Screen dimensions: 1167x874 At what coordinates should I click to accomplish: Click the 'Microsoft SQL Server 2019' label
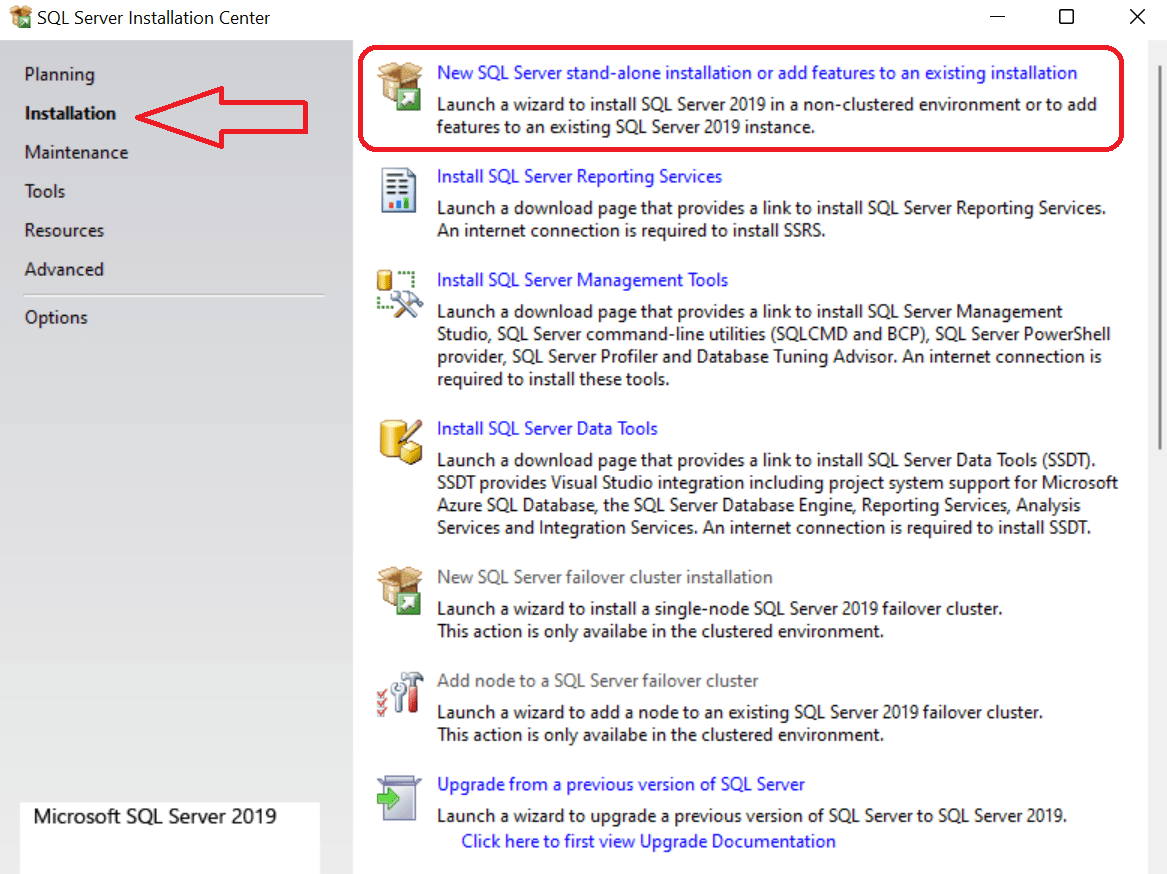pos(155,817)
